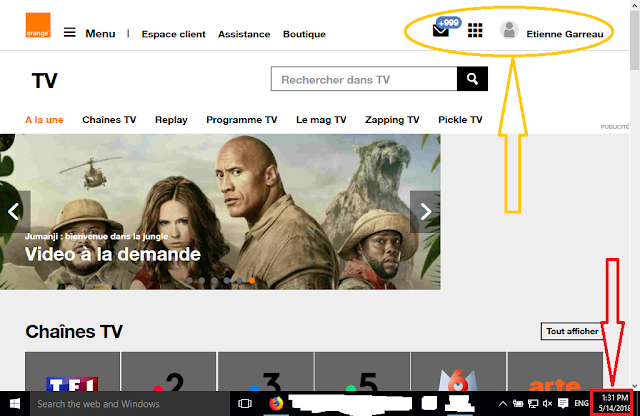Go to next carousel slide arrow
The height and width of the screenshot is (416, 640).
coord(425,211)
